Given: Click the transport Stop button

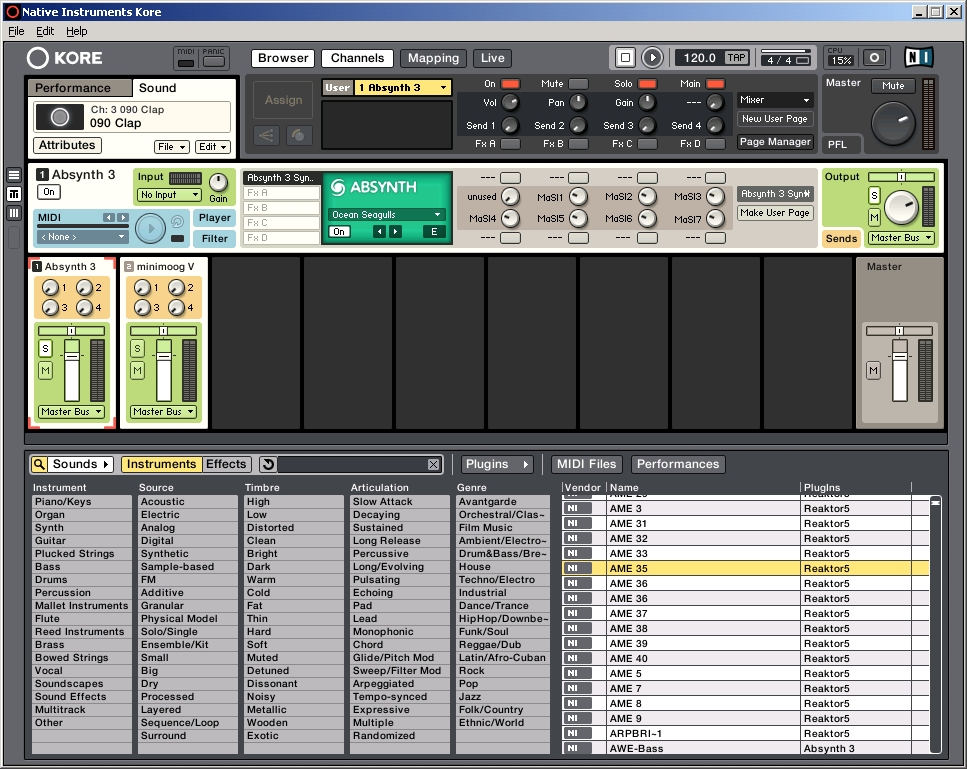Looking at the screenshot, I should coord(625,58).
